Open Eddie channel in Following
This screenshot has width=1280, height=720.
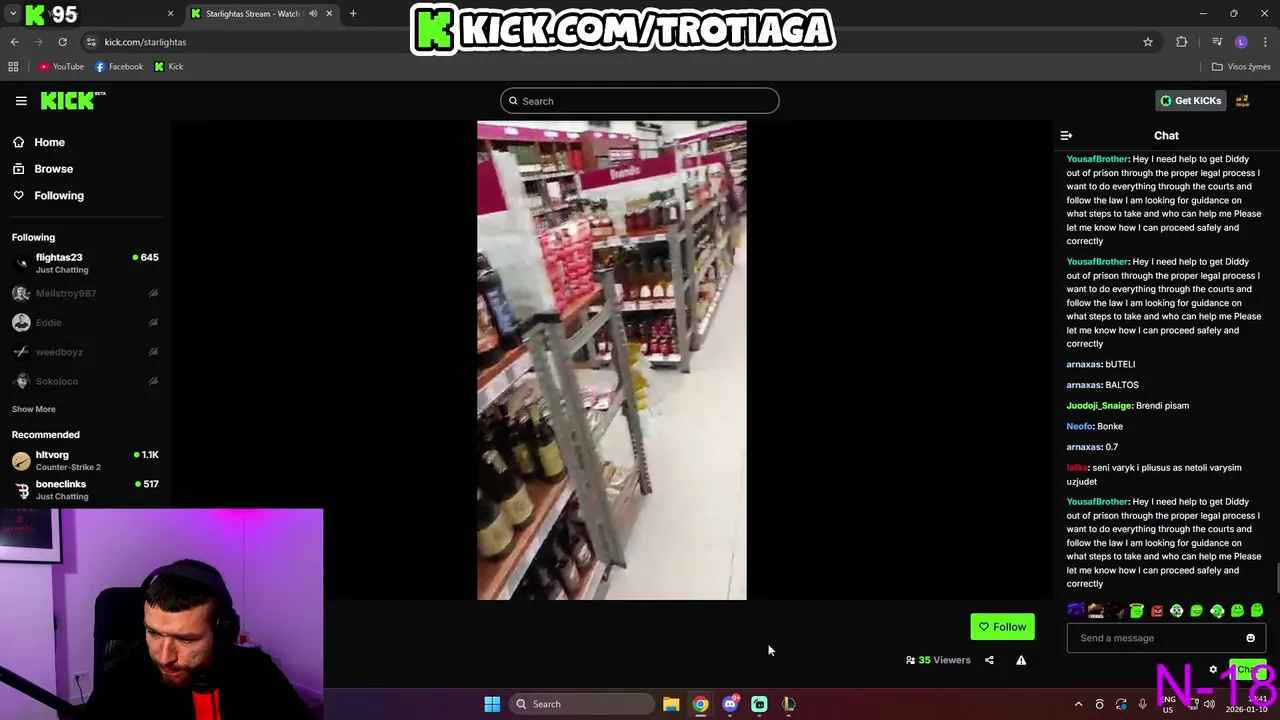(x=85, y=322)
